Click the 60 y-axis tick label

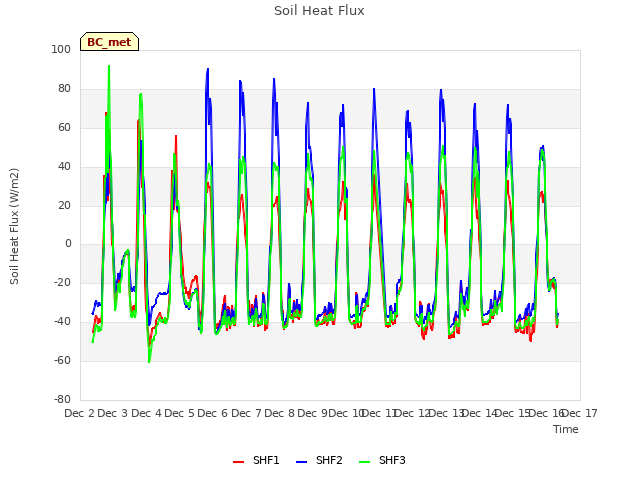pos(64,127)
